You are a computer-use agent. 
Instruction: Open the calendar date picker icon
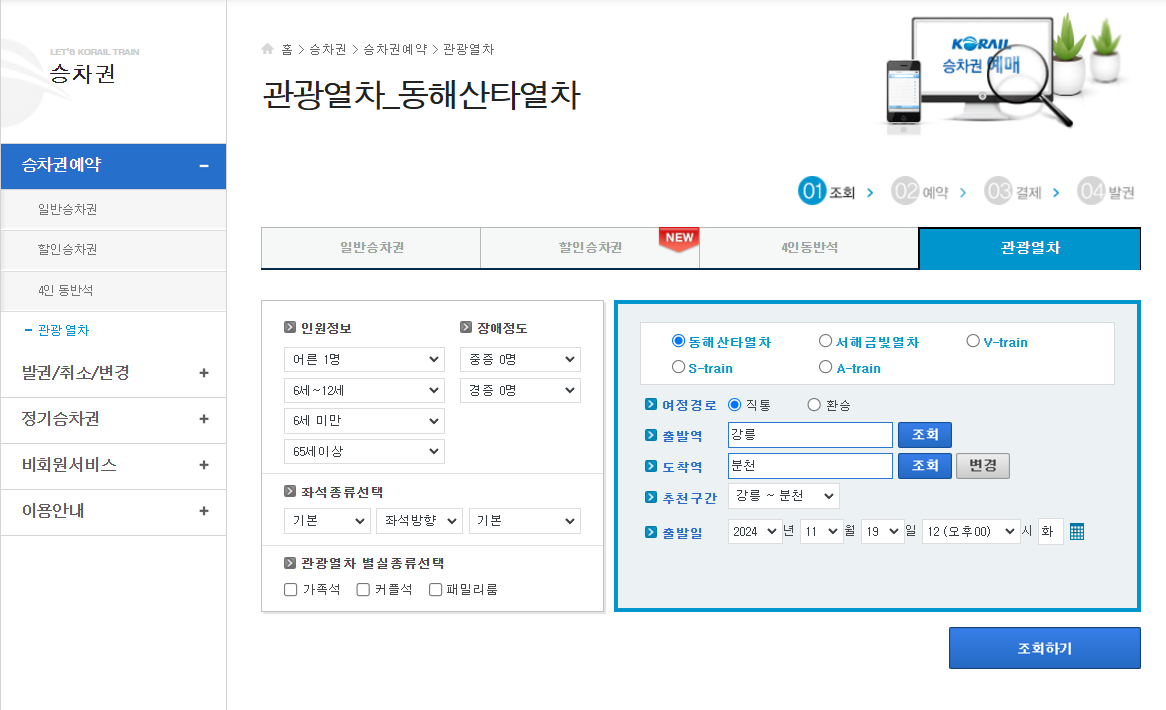1076,532
